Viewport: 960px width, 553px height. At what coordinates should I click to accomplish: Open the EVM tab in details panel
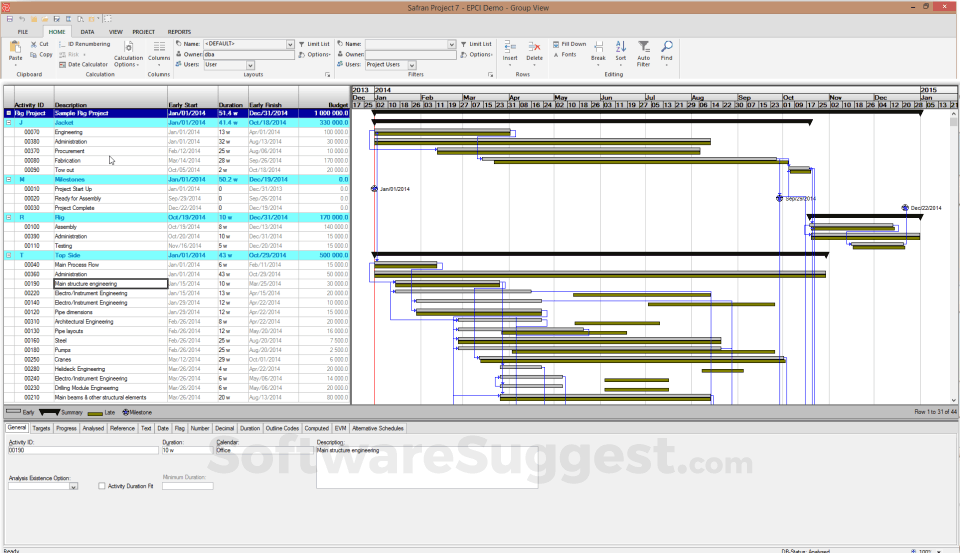(x=340, y=428)
